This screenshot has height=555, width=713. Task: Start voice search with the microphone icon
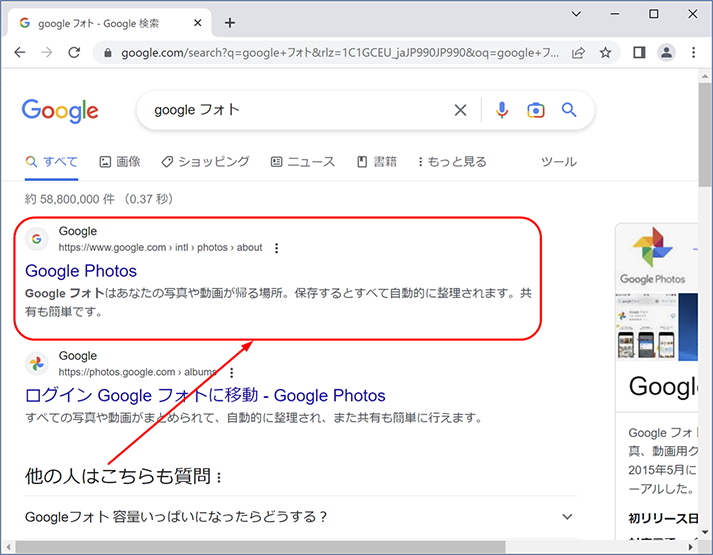[x=502, y=110]
